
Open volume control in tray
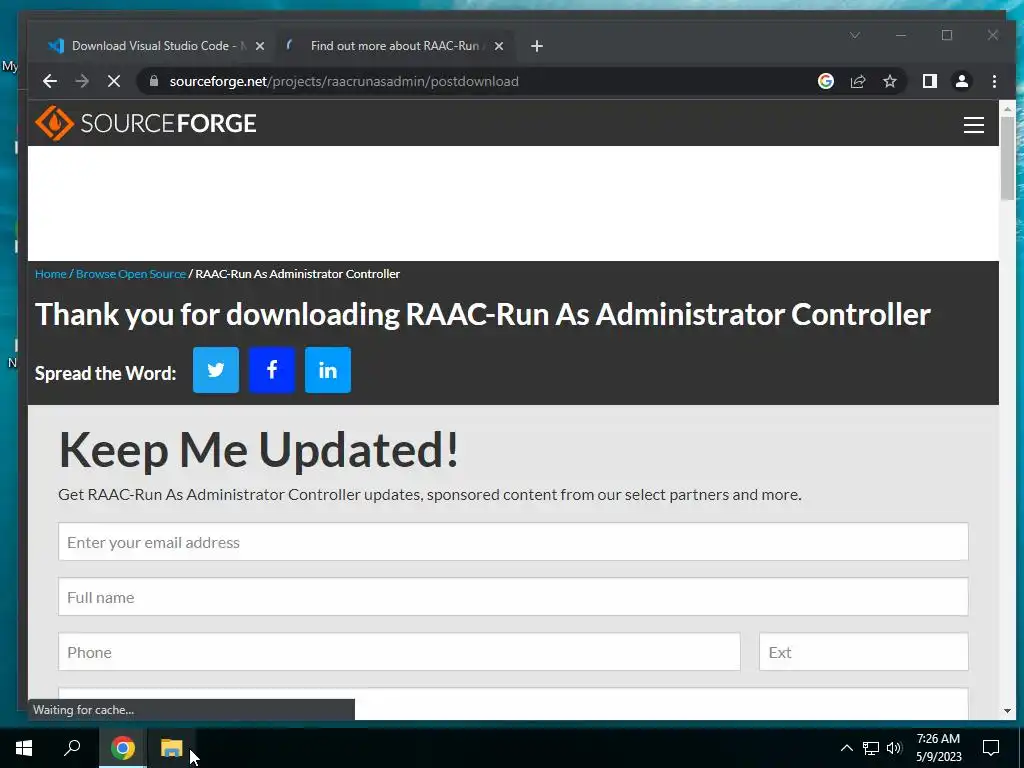point(894,748)
